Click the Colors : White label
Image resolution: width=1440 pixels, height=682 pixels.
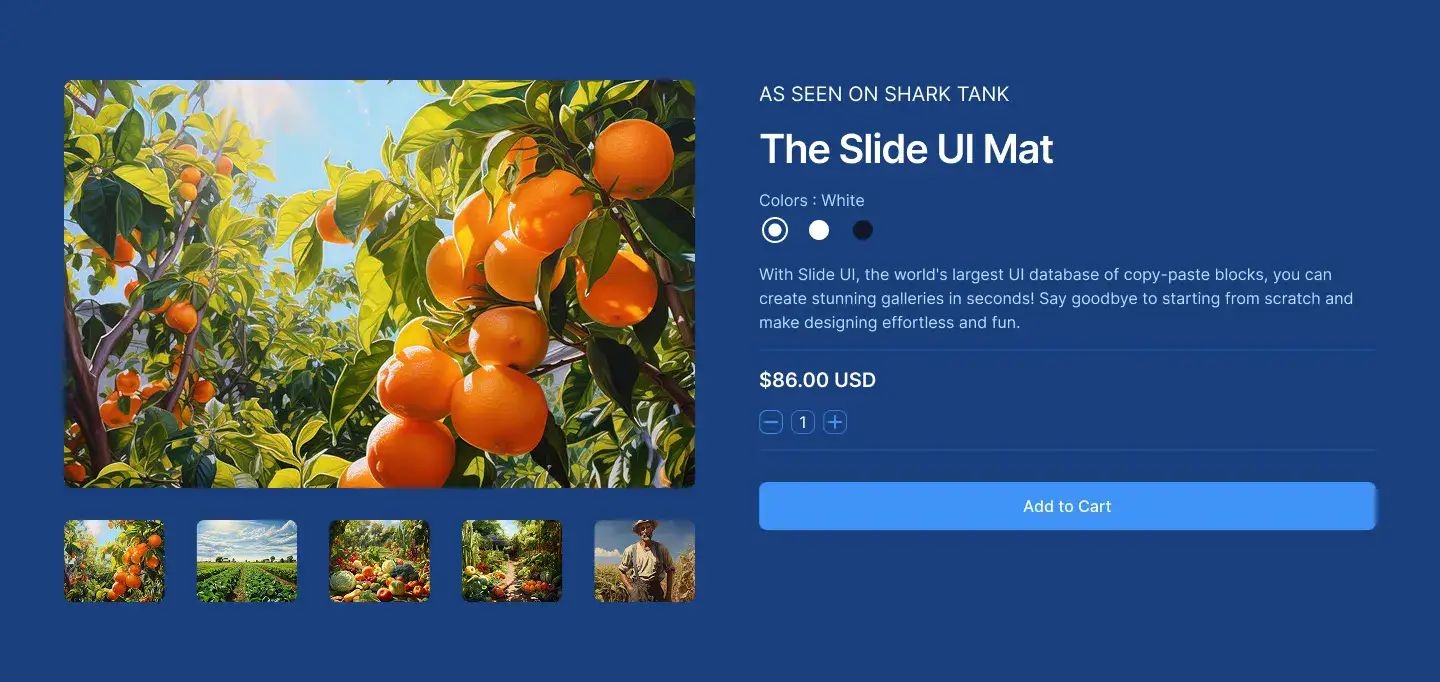(x=811, y=200)
